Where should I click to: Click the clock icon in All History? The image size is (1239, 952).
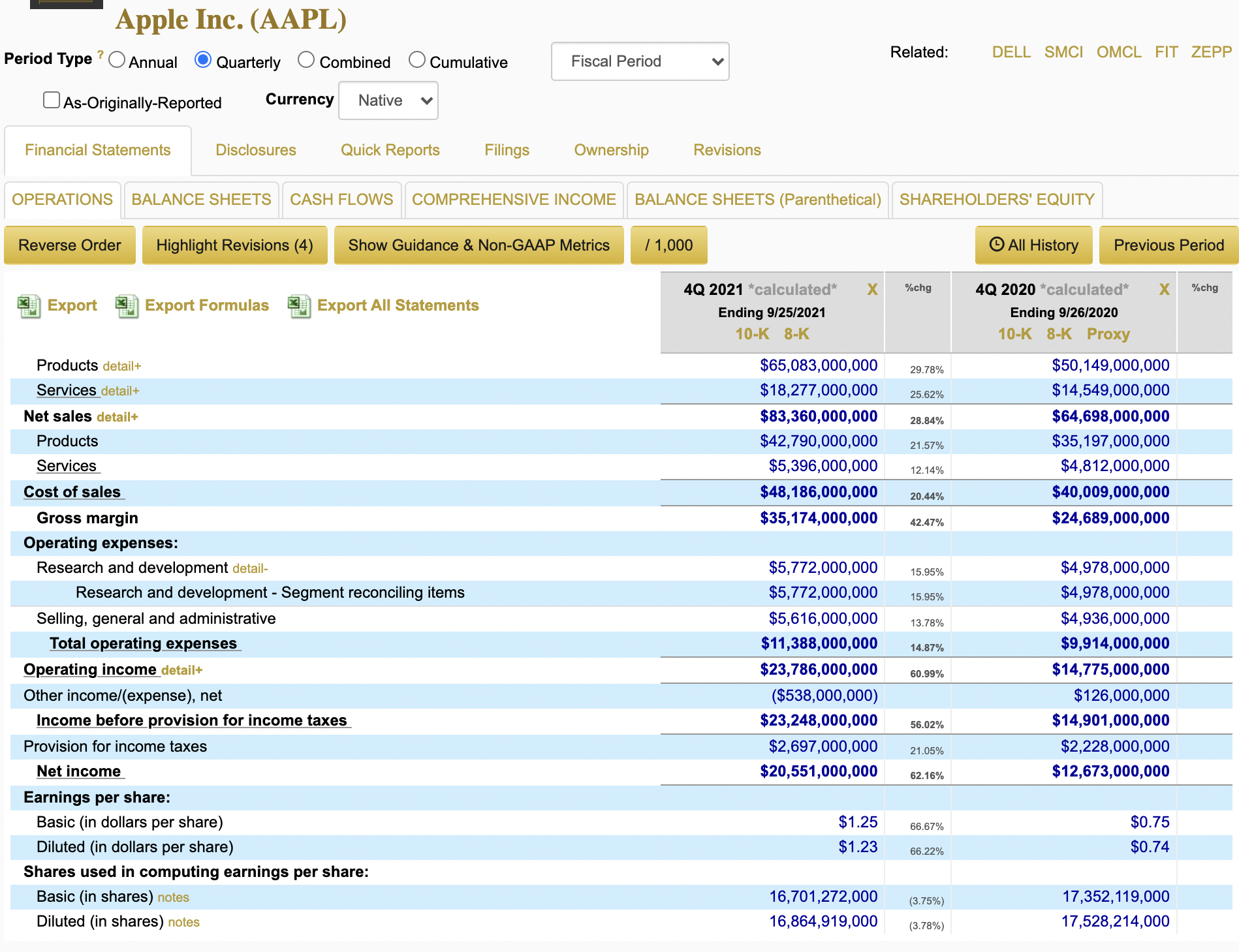coord(996,245)
